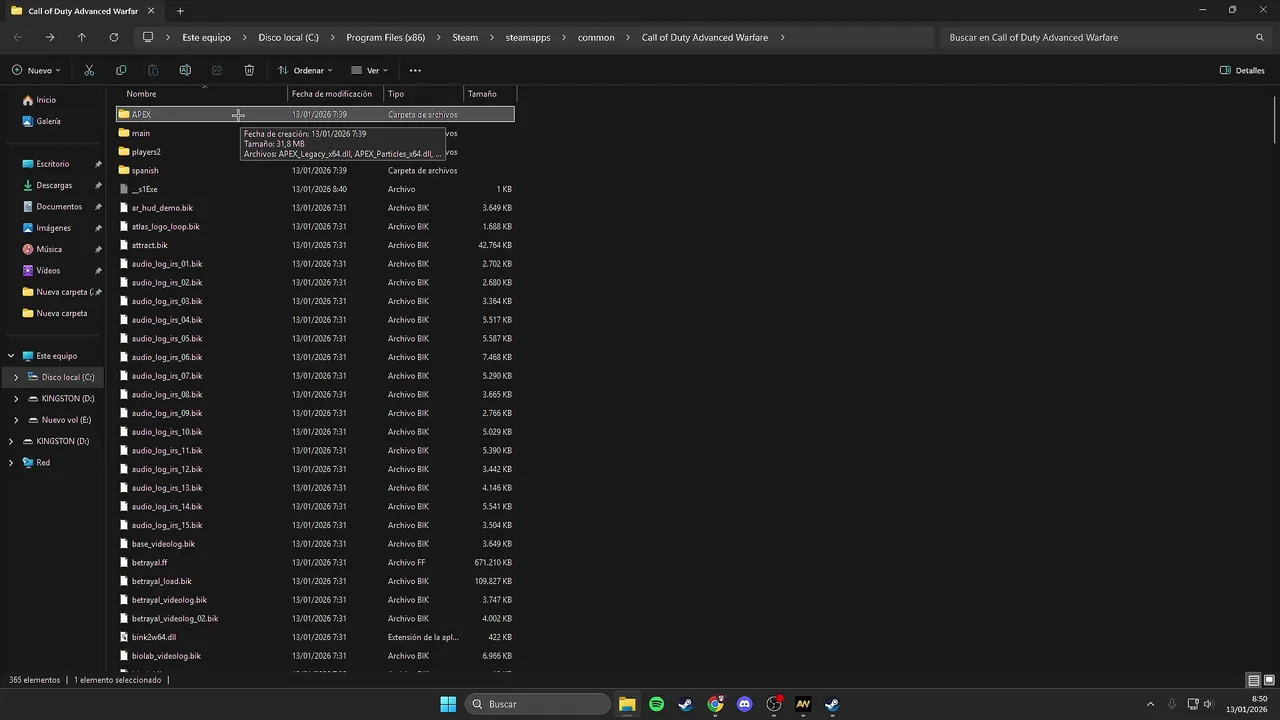
Task: Select the betrayal.ff file
Action: (x=316, y=563)
